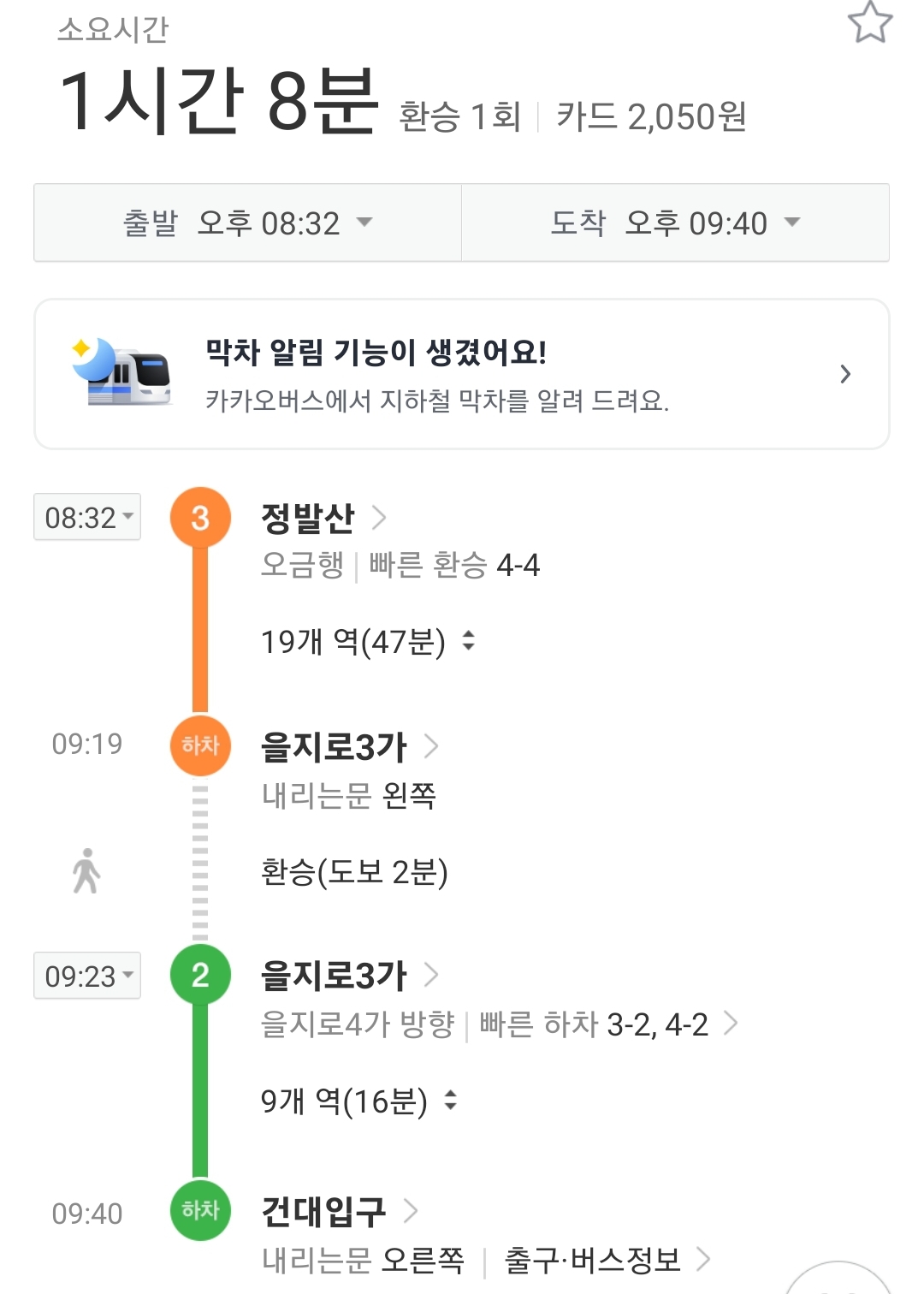Expand the 9개 역(16분) station list

(359, 1101)
